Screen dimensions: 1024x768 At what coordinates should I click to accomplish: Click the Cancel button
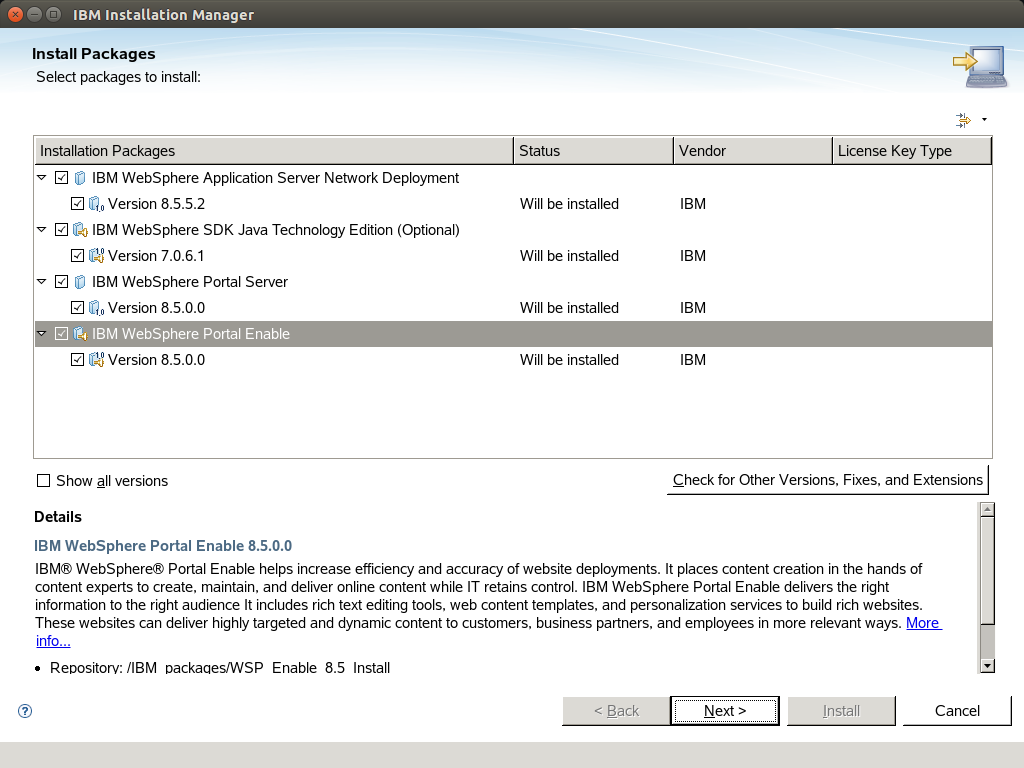pos(957,711)
